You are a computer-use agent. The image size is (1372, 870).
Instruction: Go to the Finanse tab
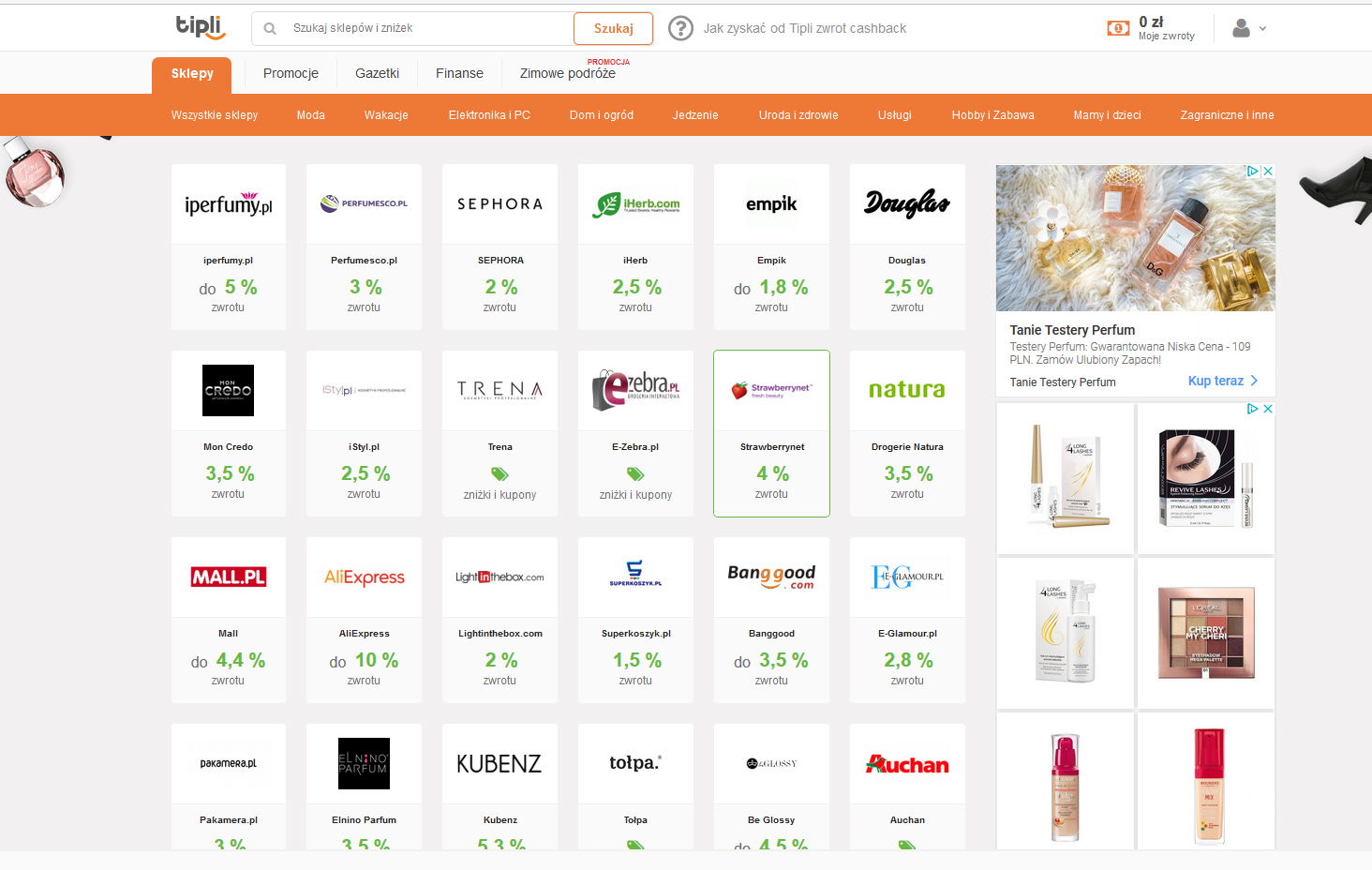[459, 73]
